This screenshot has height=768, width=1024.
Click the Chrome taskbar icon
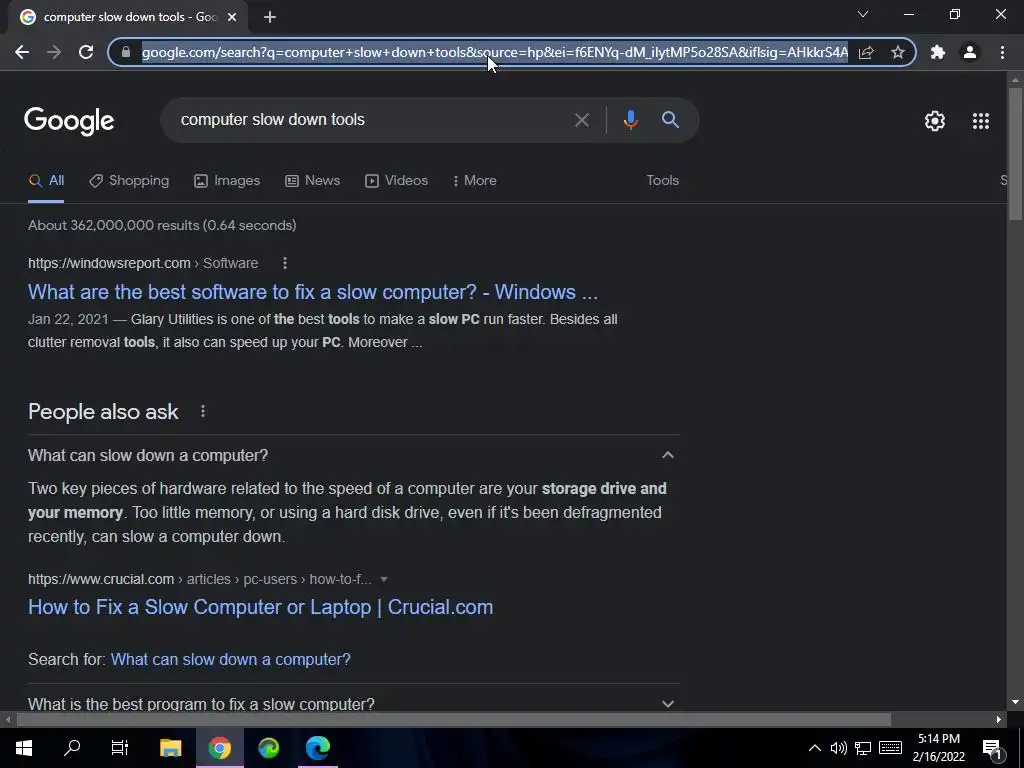[x=219, y=748]
